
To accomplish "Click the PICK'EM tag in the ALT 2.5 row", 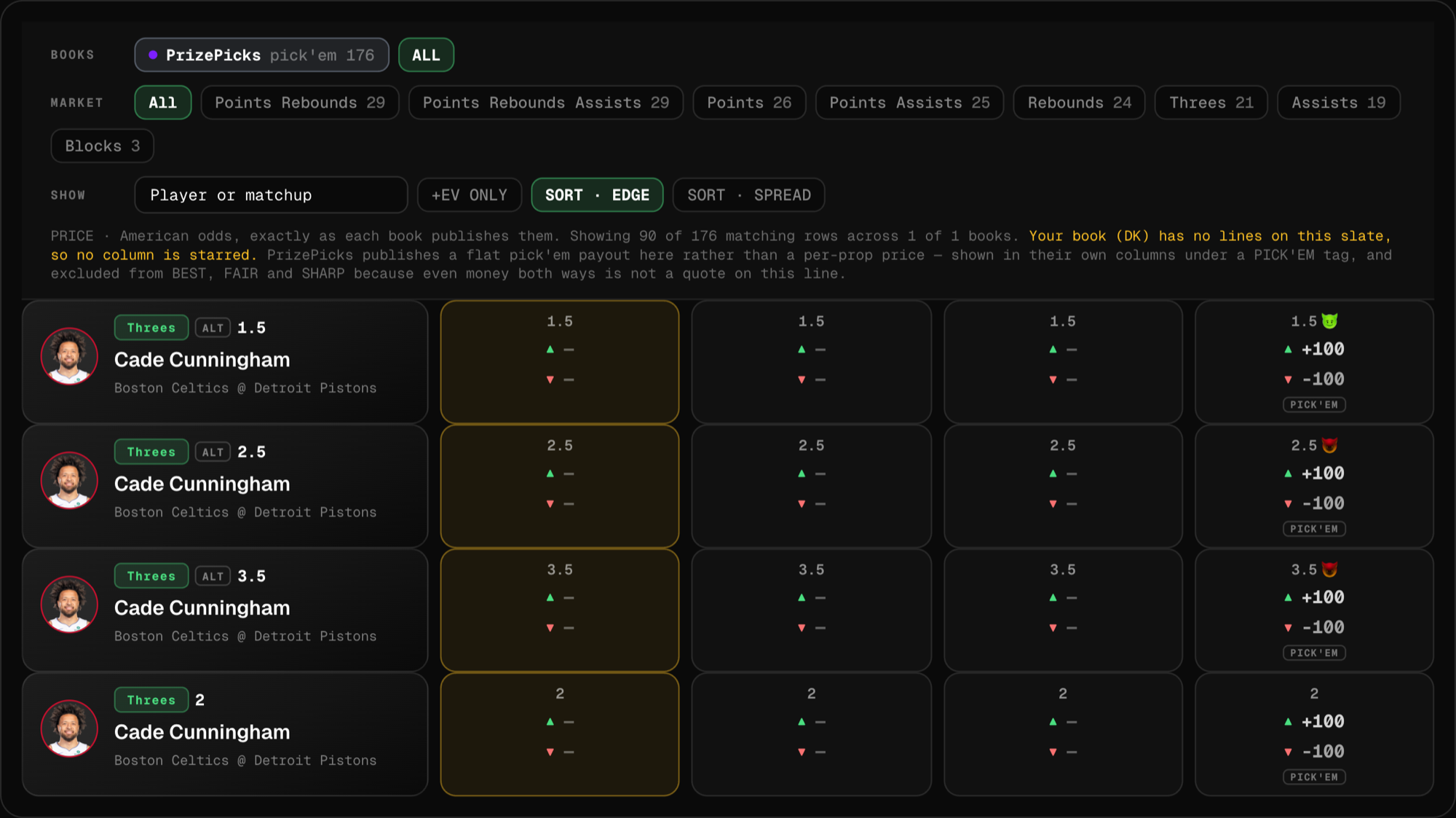I will pos(1314,529).
